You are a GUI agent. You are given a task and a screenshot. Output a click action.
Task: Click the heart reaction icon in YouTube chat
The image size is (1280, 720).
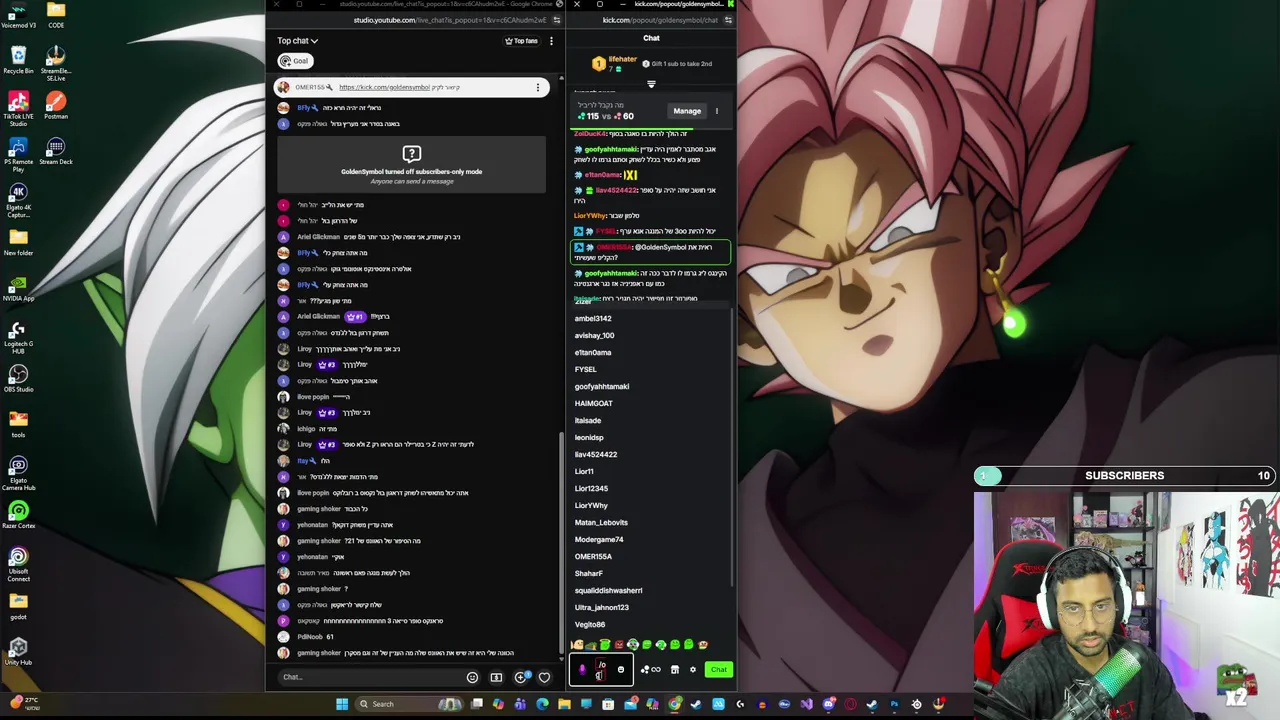(544, 677)
